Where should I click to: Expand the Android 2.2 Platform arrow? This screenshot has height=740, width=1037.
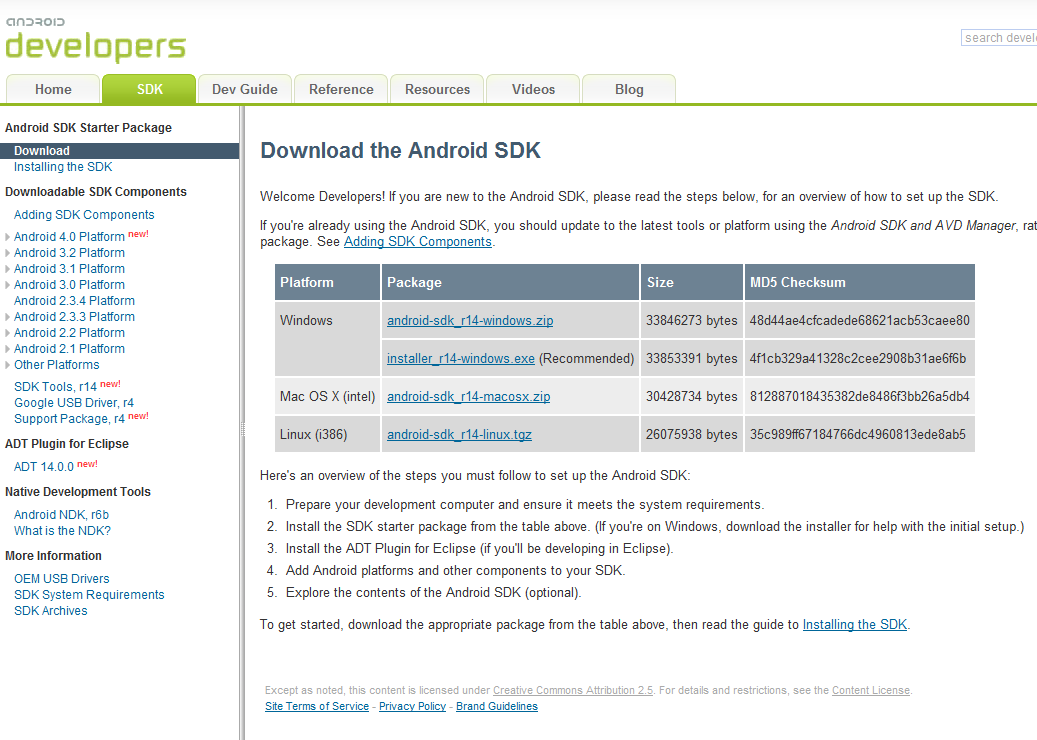[x=7, y=333]
